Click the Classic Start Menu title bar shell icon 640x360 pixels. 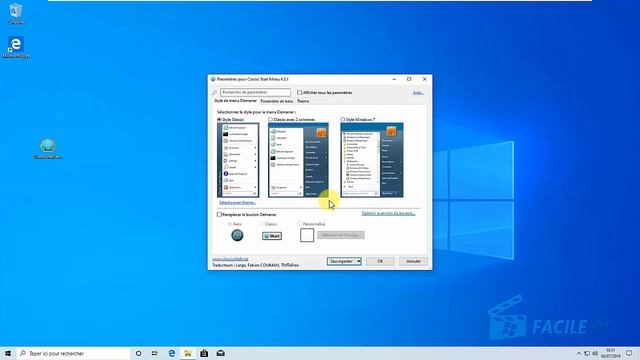213,79
